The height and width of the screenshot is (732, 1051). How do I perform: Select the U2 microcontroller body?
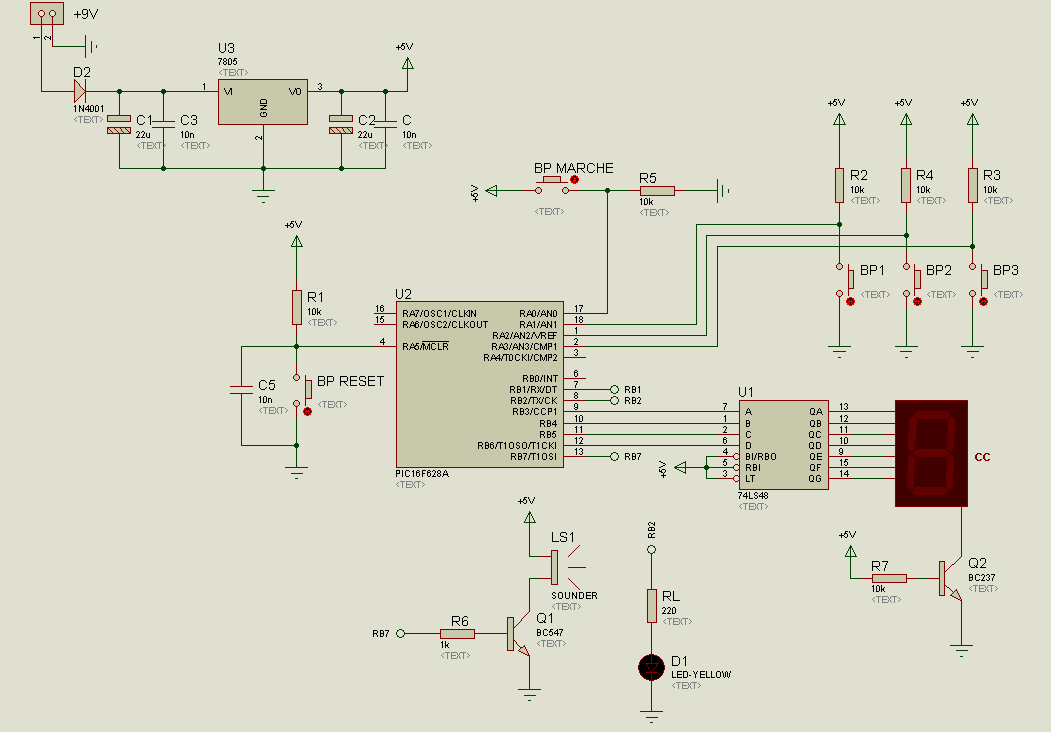pyautogui.click(x=479, y=384)
